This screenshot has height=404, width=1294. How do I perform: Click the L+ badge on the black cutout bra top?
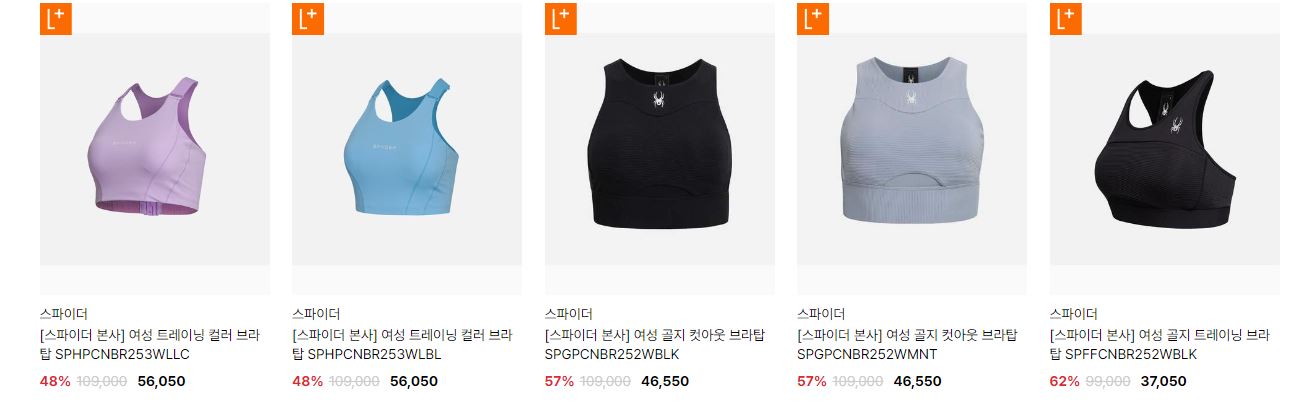tap(561, 19)
